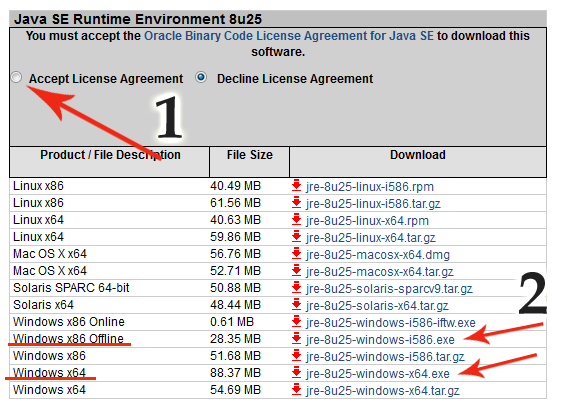The image size is (562, 413).
Task: Click download icon for jre-8u25-windows-x64.exe
Action: pos(296,373)
